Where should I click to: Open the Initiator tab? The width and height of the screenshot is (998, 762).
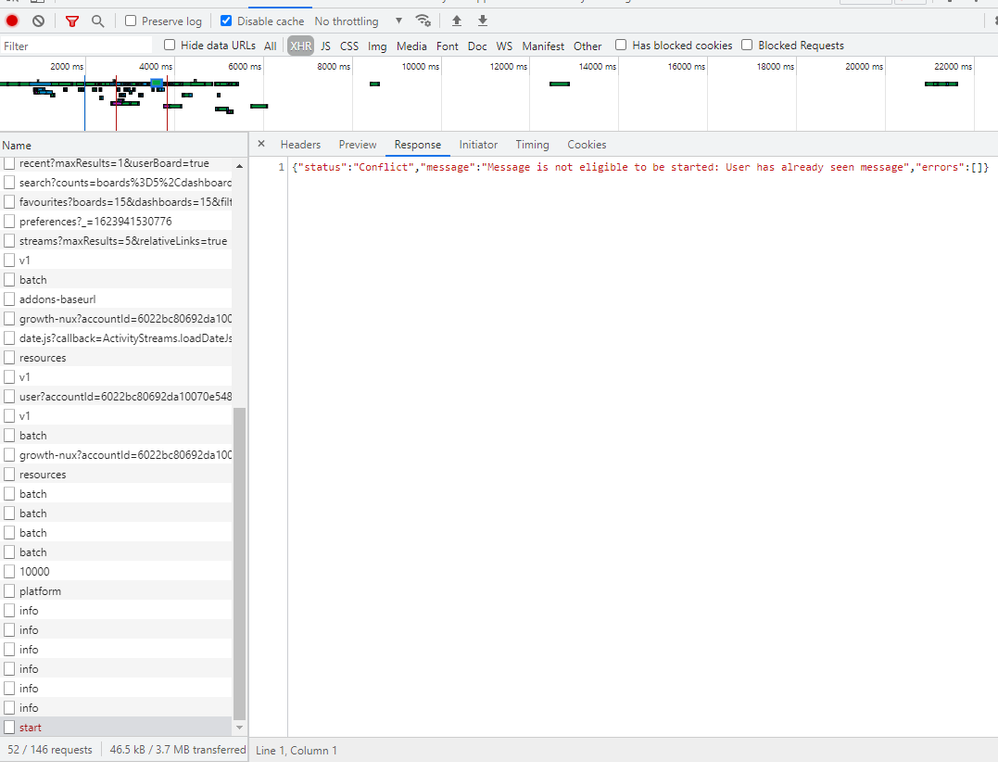(478, 145)
